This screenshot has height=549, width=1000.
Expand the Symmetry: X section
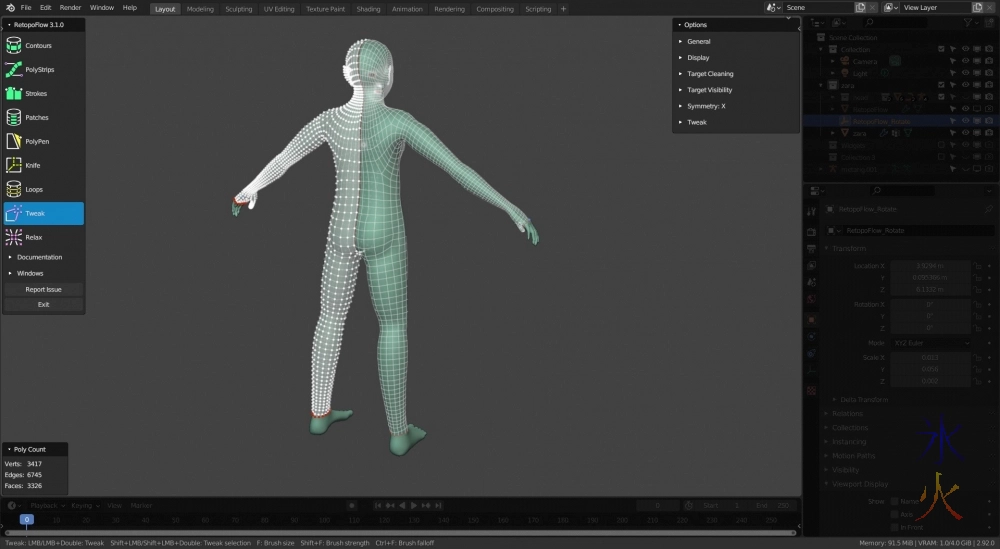[706, 106]
